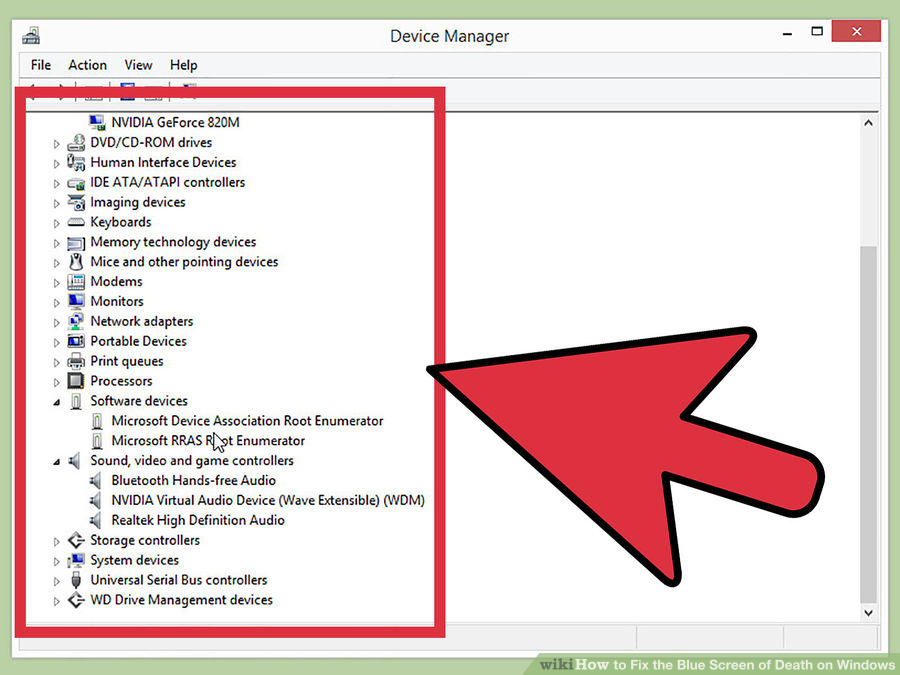Click speaker icon of Realtek High Definition Audio

[x=96, y=520]
